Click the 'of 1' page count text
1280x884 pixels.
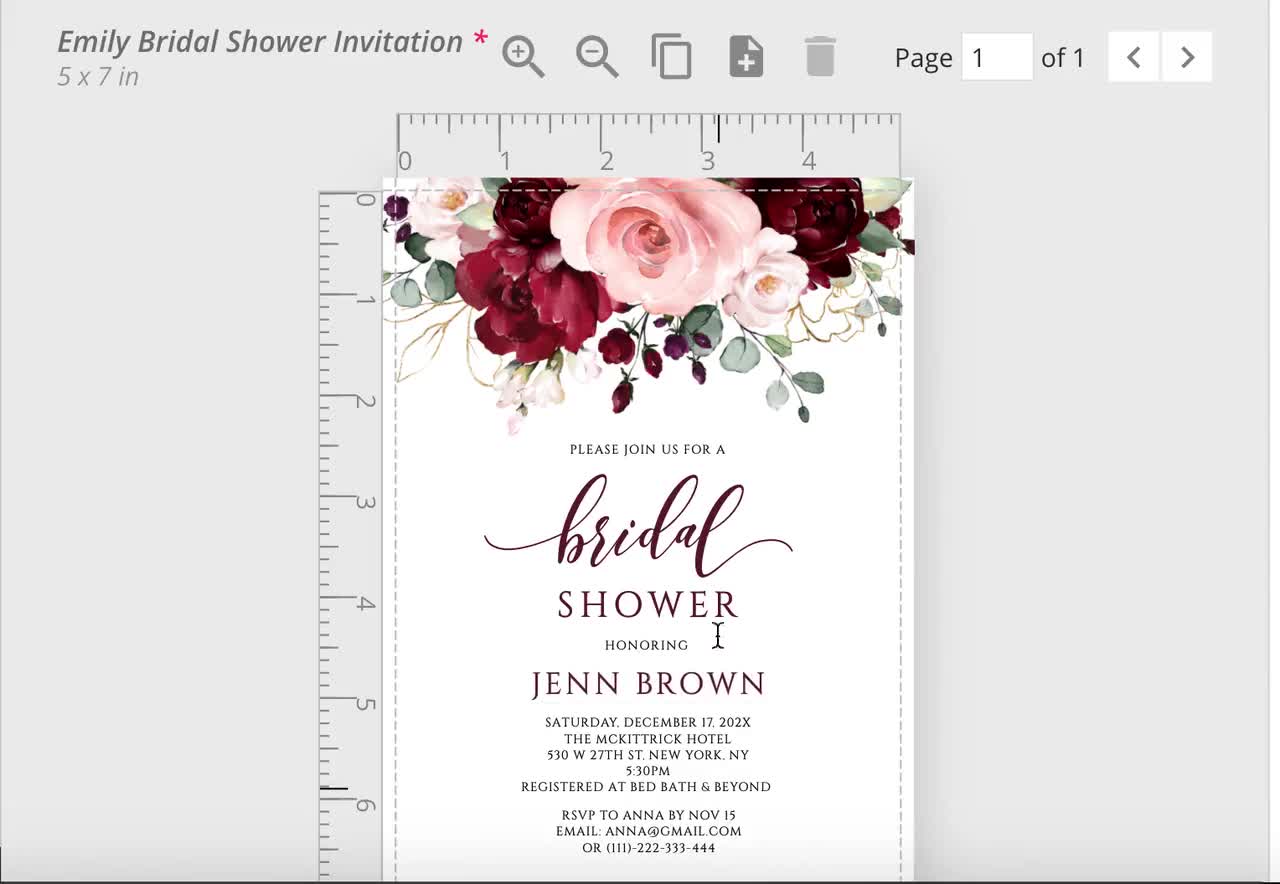tap(1062, 58)
